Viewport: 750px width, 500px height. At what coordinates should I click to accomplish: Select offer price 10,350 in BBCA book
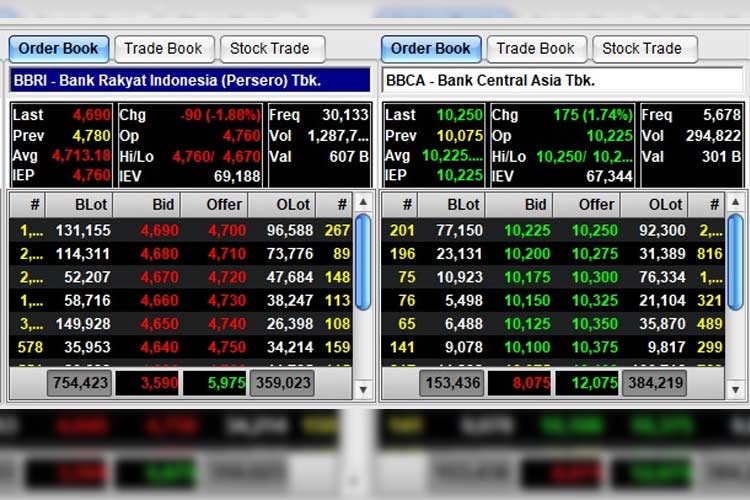595,324
